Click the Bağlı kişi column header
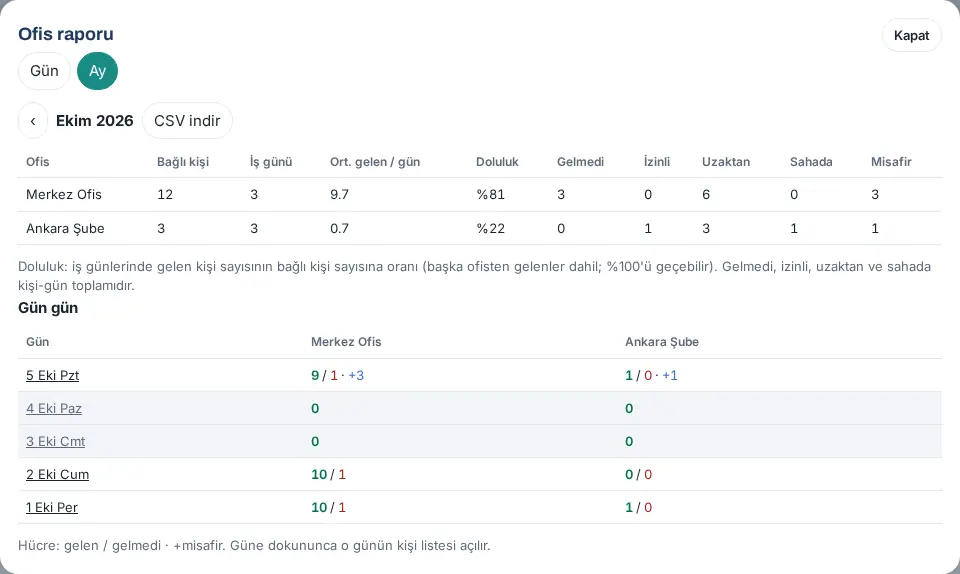The height and width of the screenshot is (574, 960). pos(183,162)
